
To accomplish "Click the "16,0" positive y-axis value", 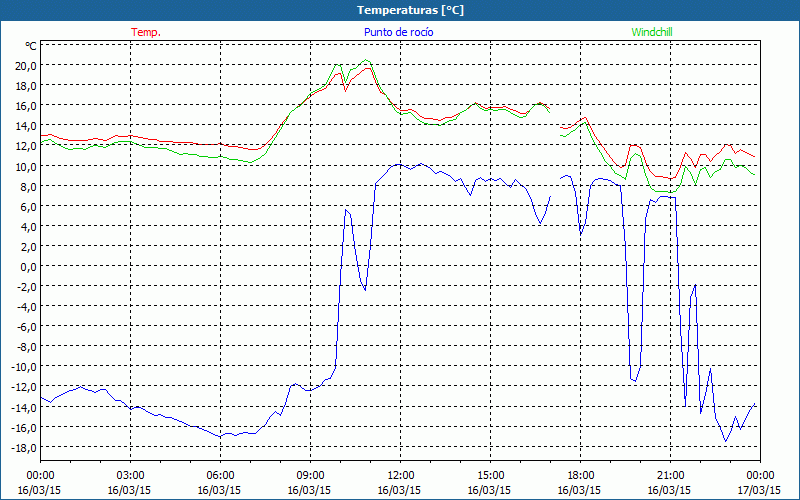I will coord(27,106).
